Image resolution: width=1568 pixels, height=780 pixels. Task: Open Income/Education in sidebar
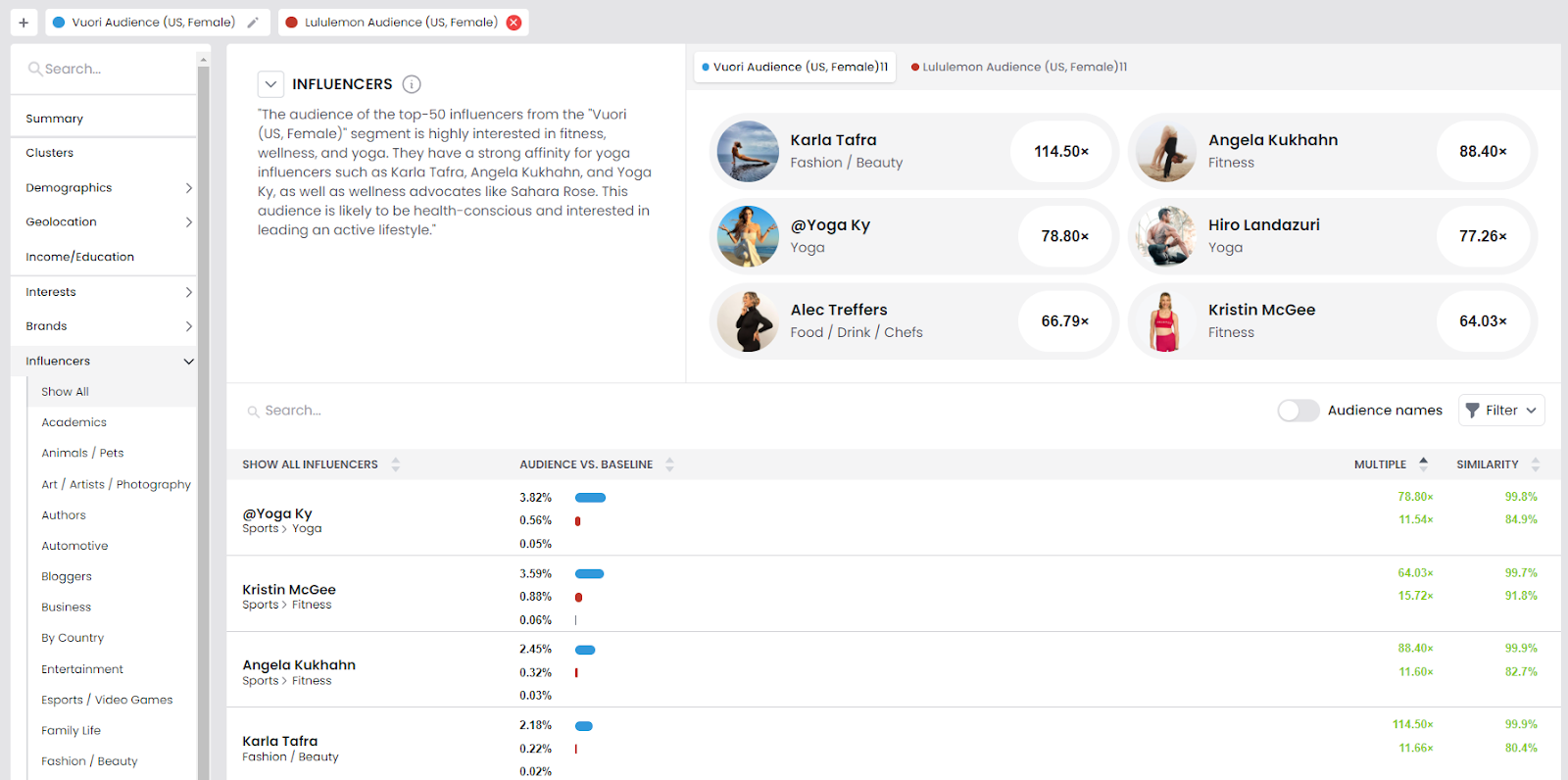click(80, 257)
